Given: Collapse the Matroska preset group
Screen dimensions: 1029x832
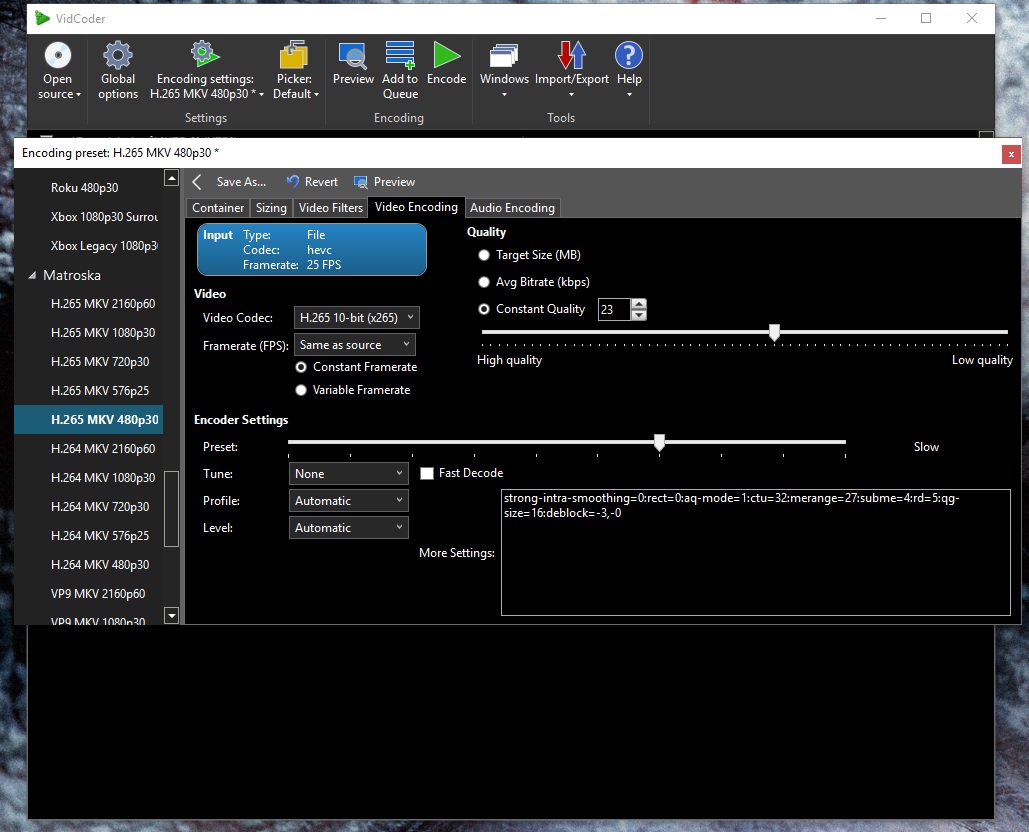Looking at the screenshot, I should point(32,276).
